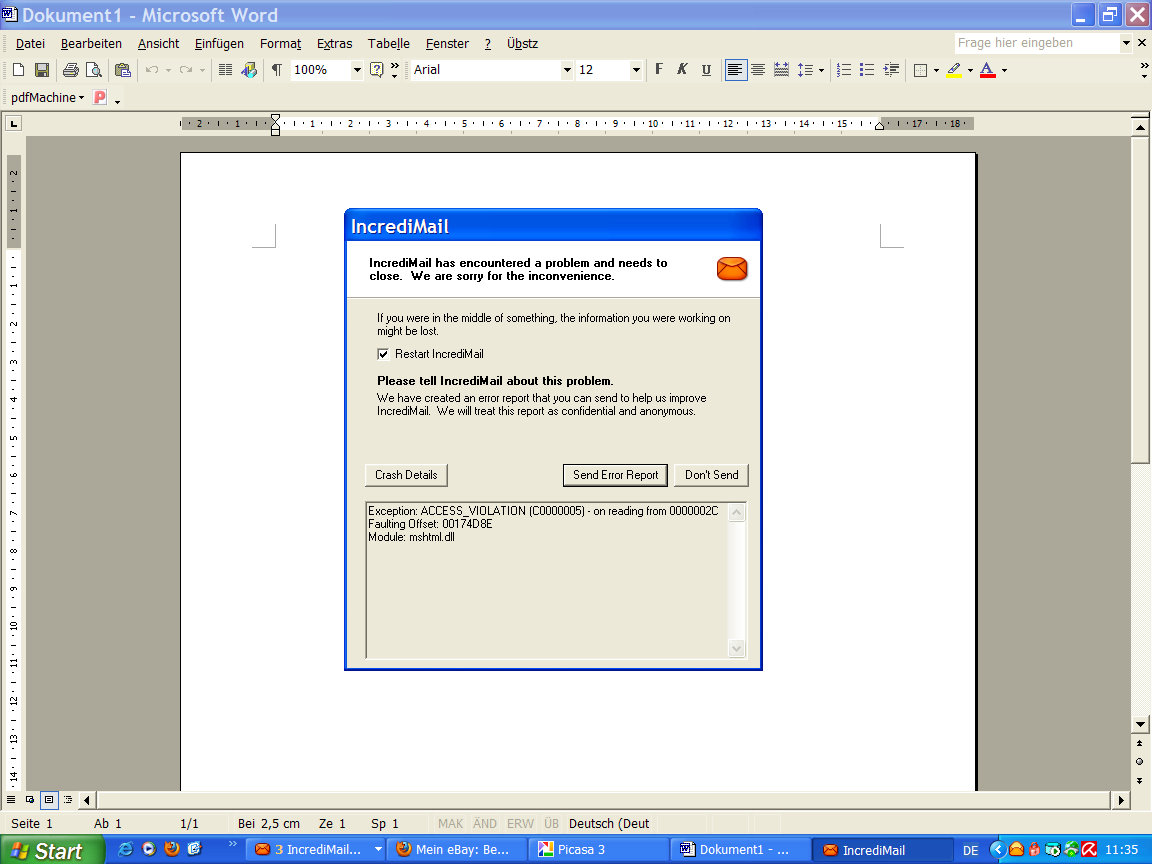The width and height of the screenshot is (1152, 864).
Task: Switch to outline view
Action: (x=68, y=799)
